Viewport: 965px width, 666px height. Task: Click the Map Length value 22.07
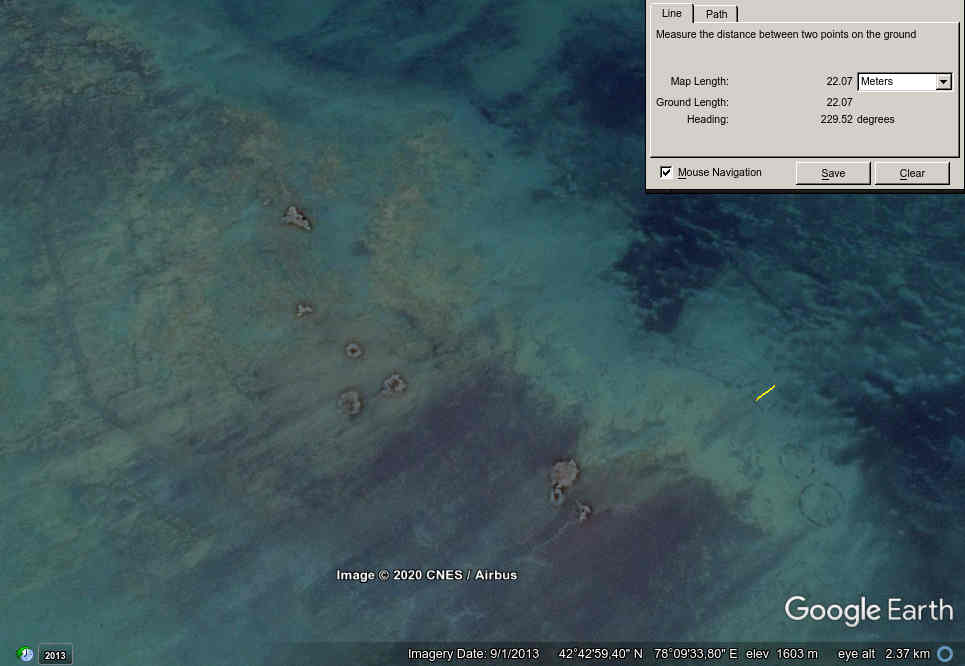pyautogui.click(x=839, y=82)
